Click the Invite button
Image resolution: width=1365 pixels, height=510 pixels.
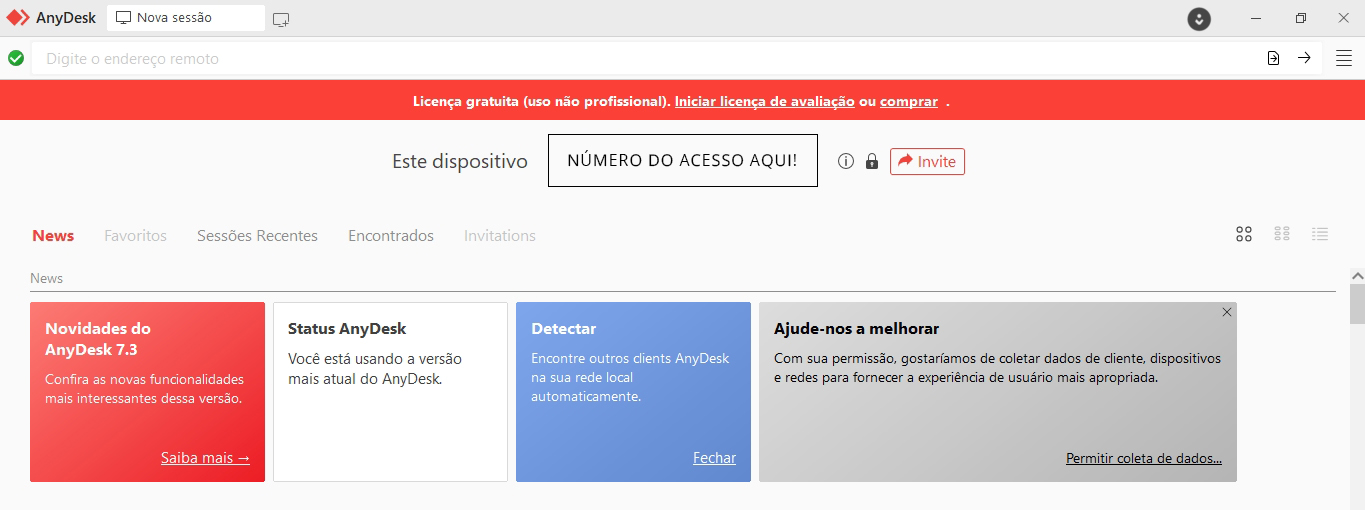click(x=927, y=161)
